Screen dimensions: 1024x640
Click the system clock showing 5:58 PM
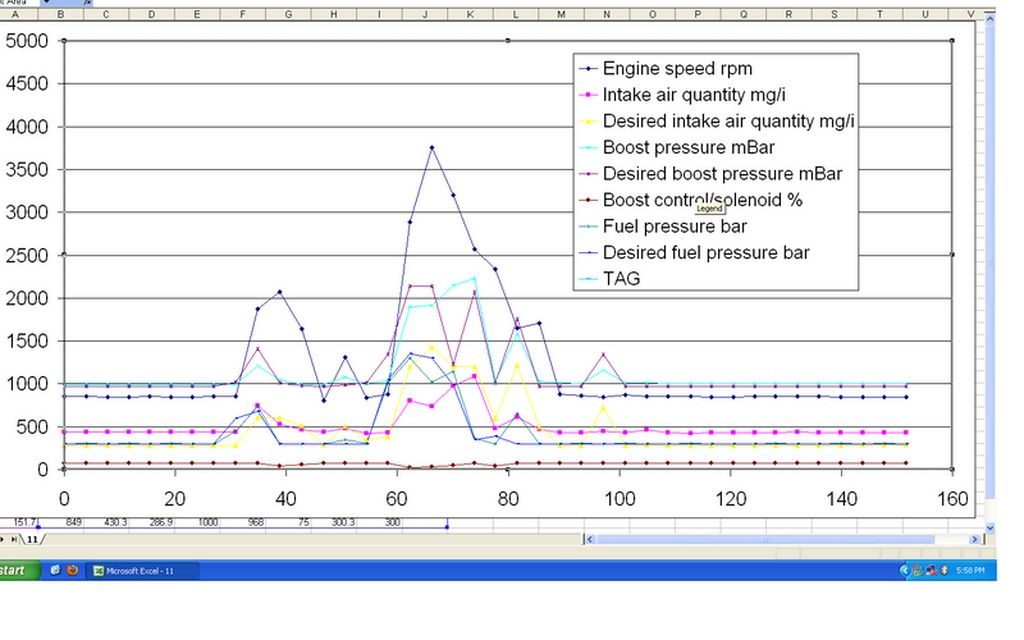970,571
